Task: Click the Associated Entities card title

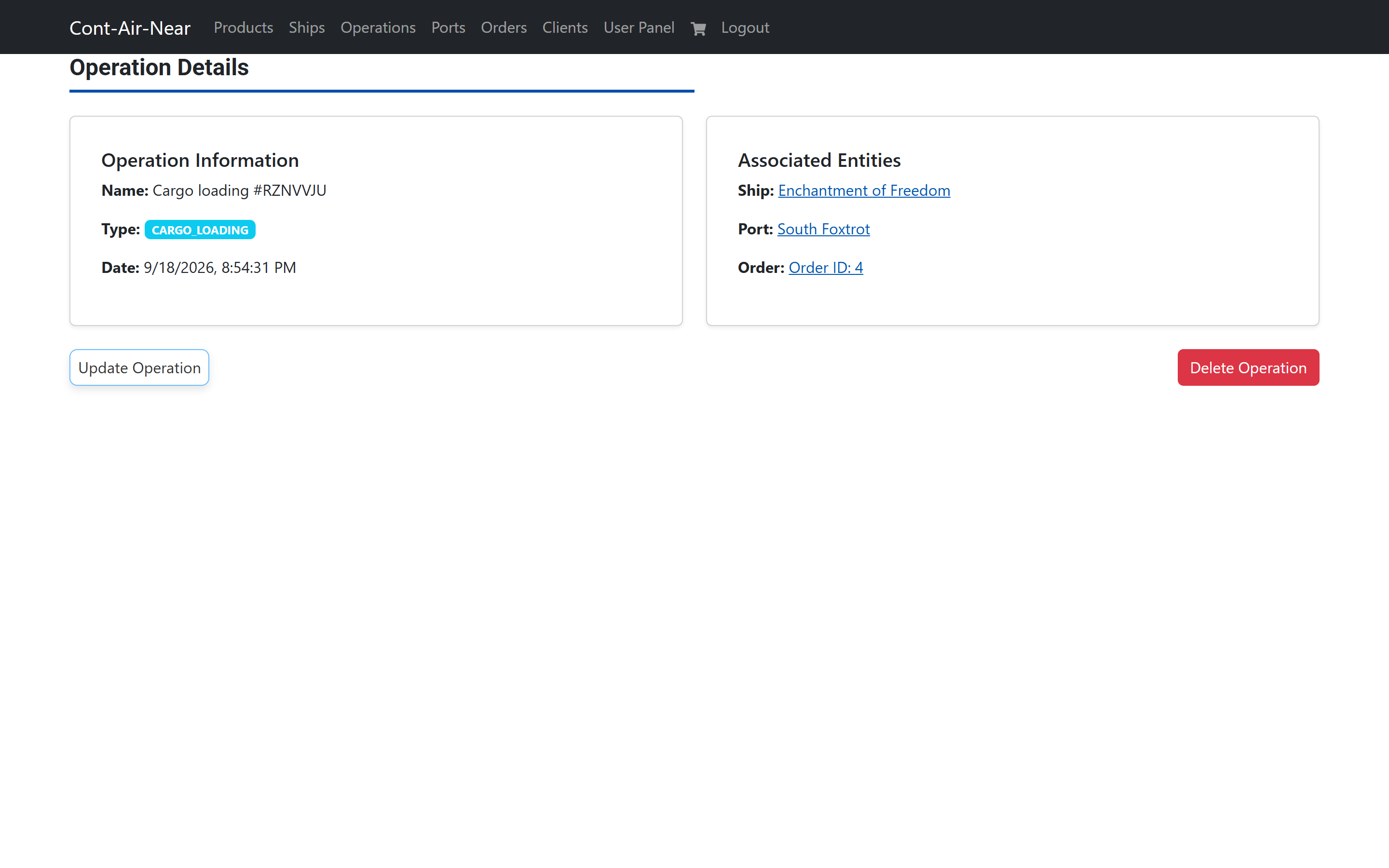Action: (x=819, y=160)
